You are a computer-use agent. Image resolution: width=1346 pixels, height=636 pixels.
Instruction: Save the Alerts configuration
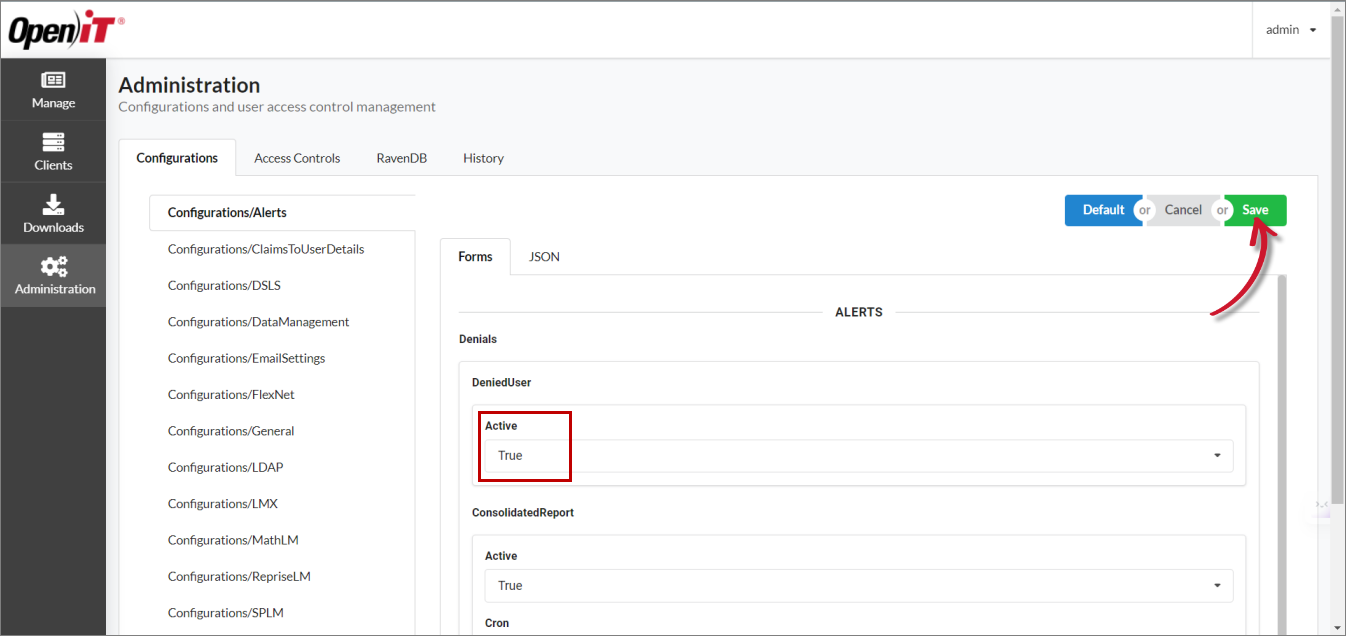coord(1255,210)
